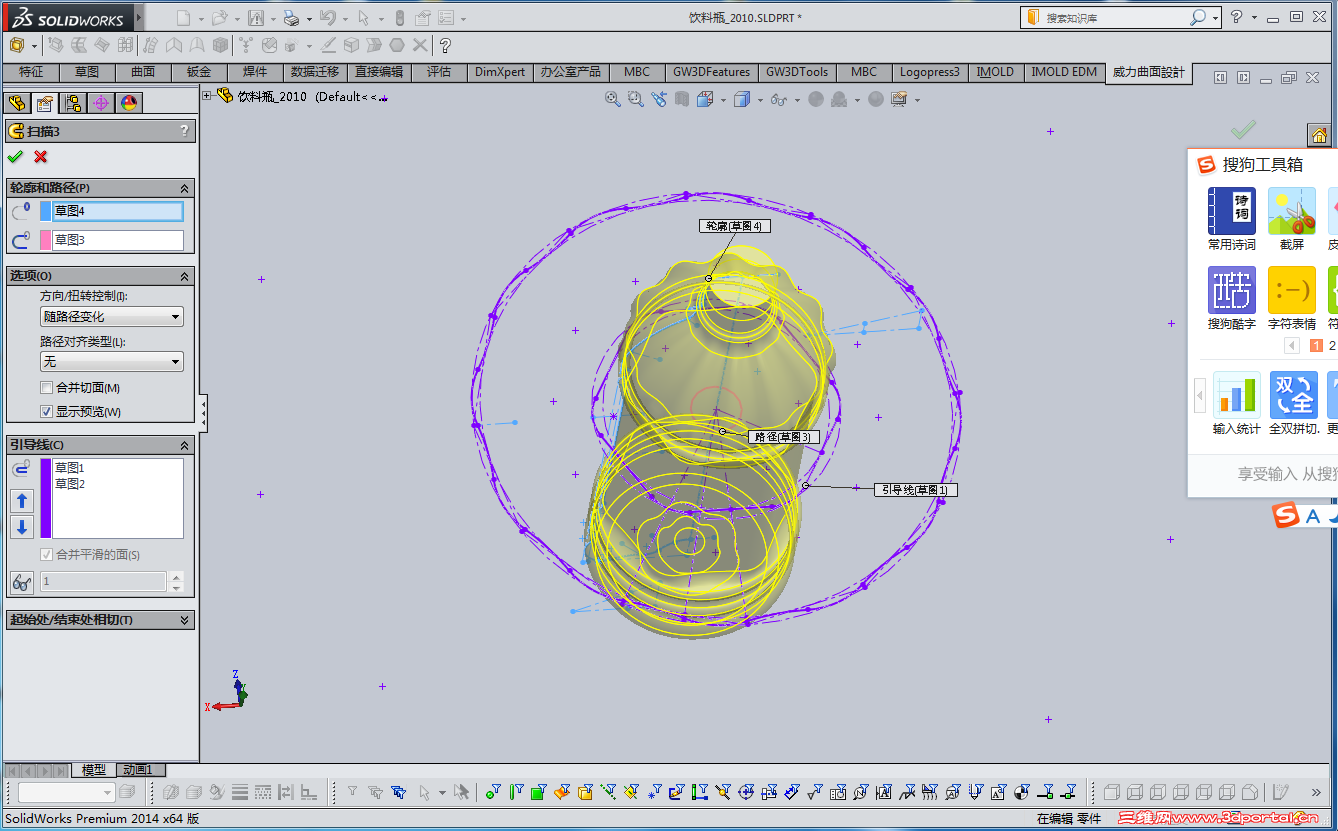Viewport: 1338px width, 831px height.
Task: Open the 路径对齐类型 dropdown set to 无
Action: click(x=112, y=362)
